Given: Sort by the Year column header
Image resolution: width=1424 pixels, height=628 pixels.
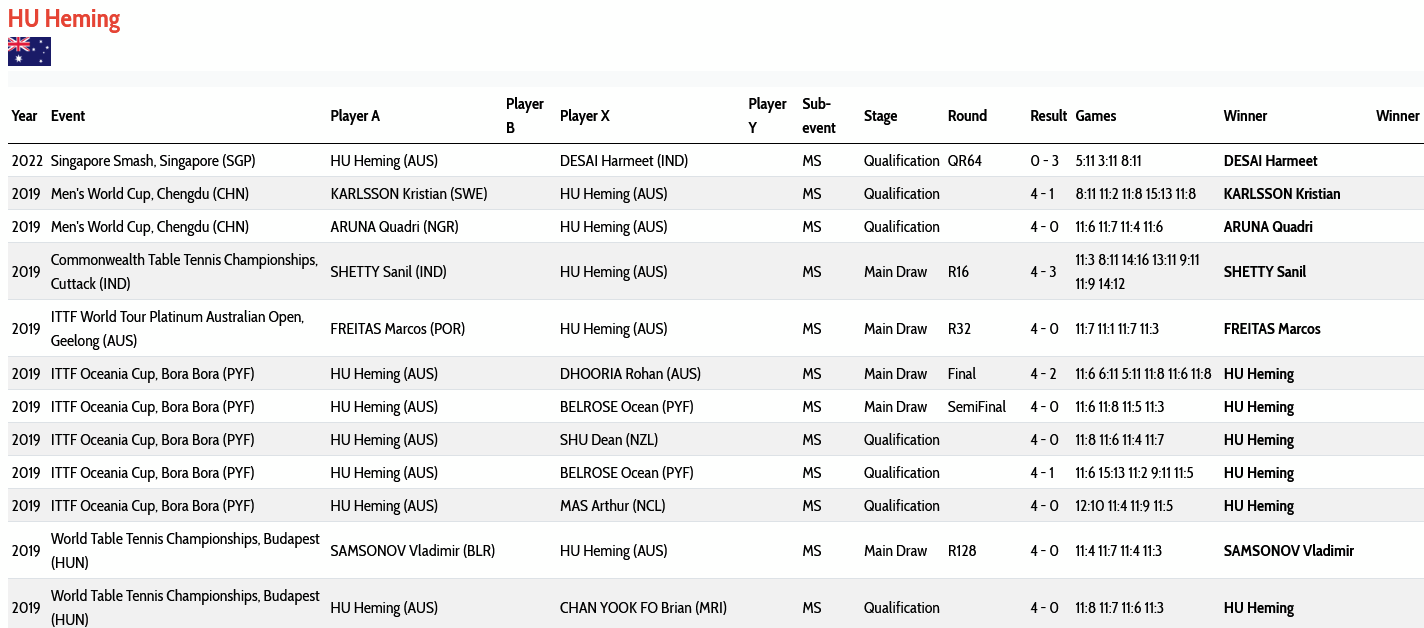Looking at the screenshot, I should [25, 116].
